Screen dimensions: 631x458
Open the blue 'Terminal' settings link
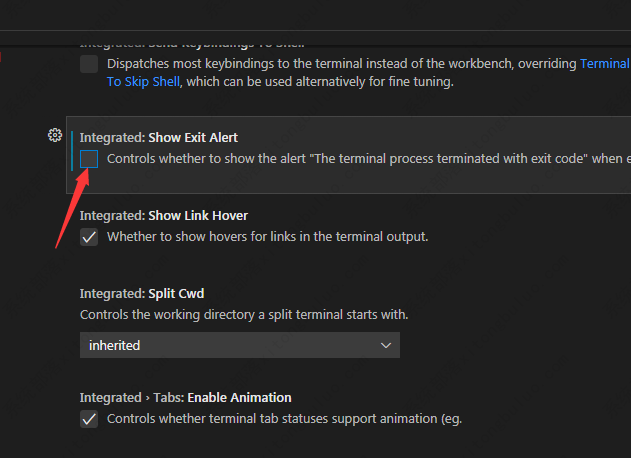coord(605,63)
